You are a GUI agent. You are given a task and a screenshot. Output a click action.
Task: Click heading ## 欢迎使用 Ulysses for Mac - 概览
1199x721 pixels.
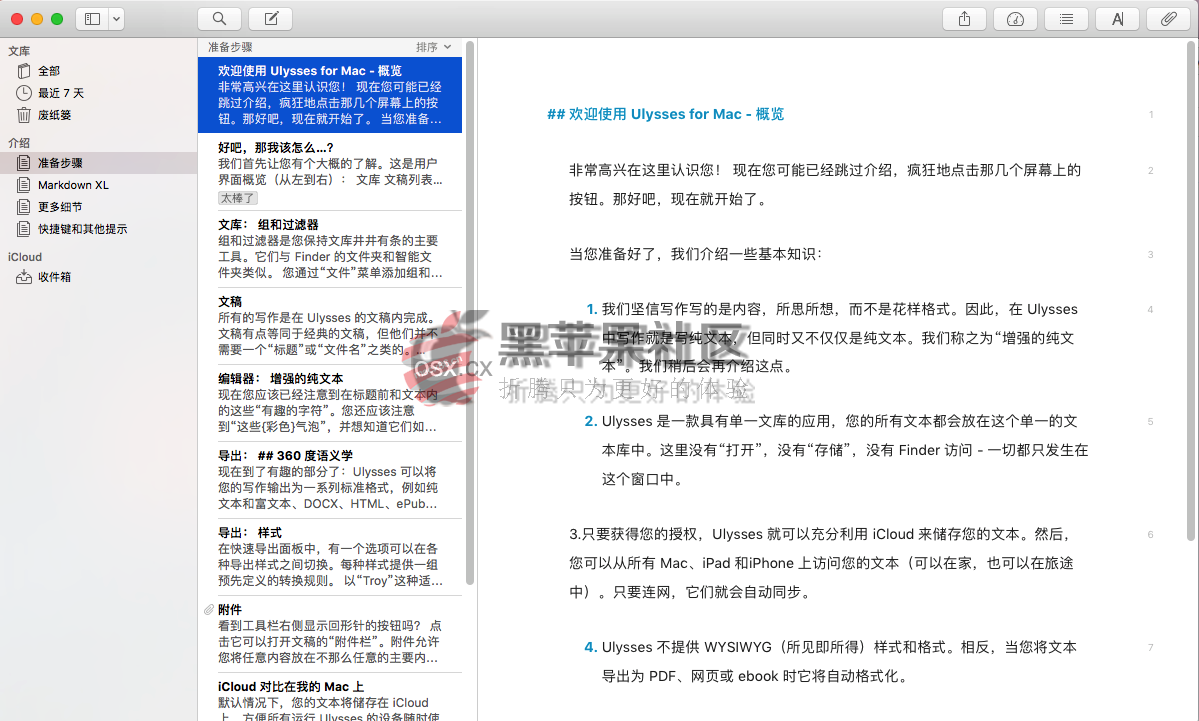pos(665,115)
